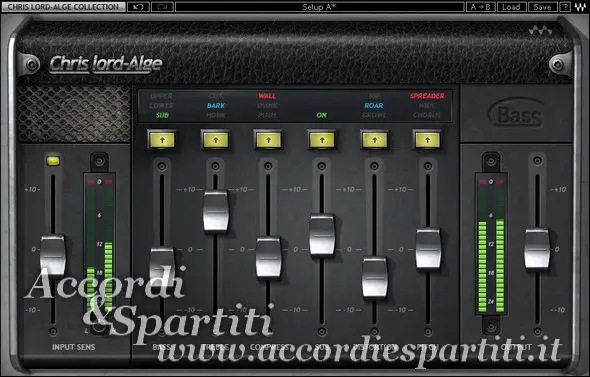Viewport: 590px width, 377px height.
Task: Open the Setup A preset menu bar
Action: (x=319, y=7)
